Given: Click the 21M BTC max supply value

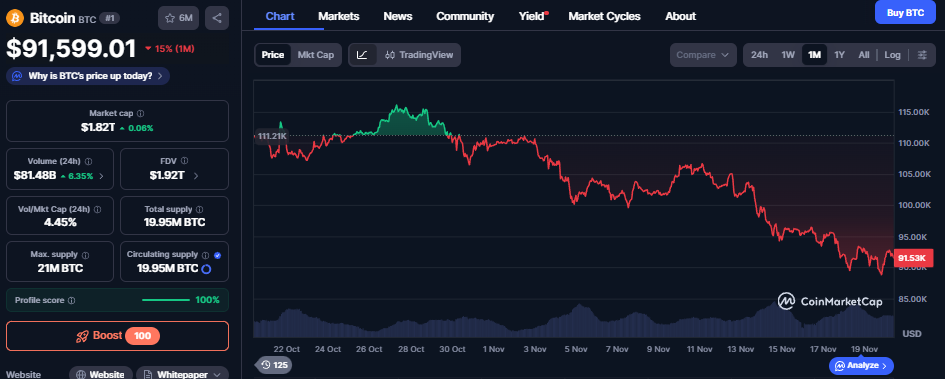Looking at the screenshot, I should [x=60, y=268].
